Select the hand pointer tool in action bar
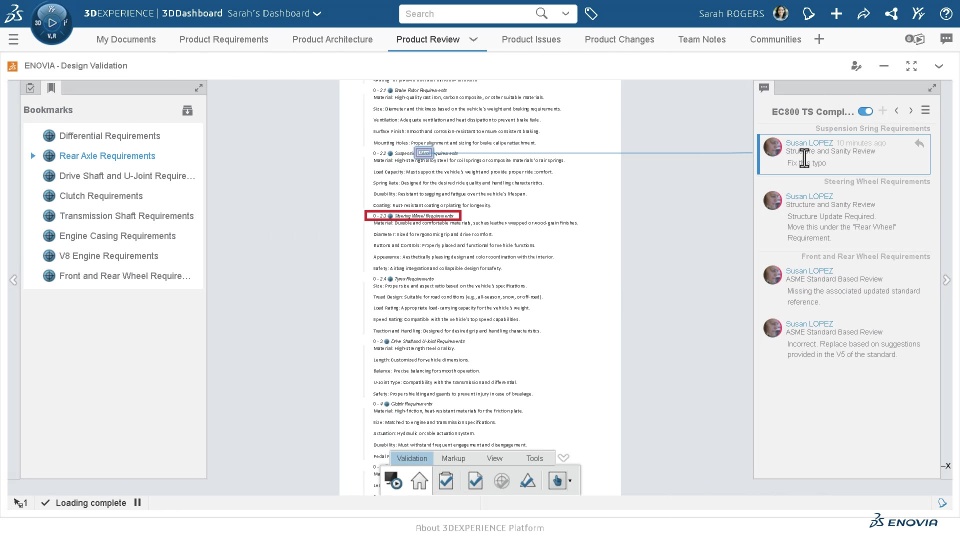The image size is (960, 540). pos(557,481)
